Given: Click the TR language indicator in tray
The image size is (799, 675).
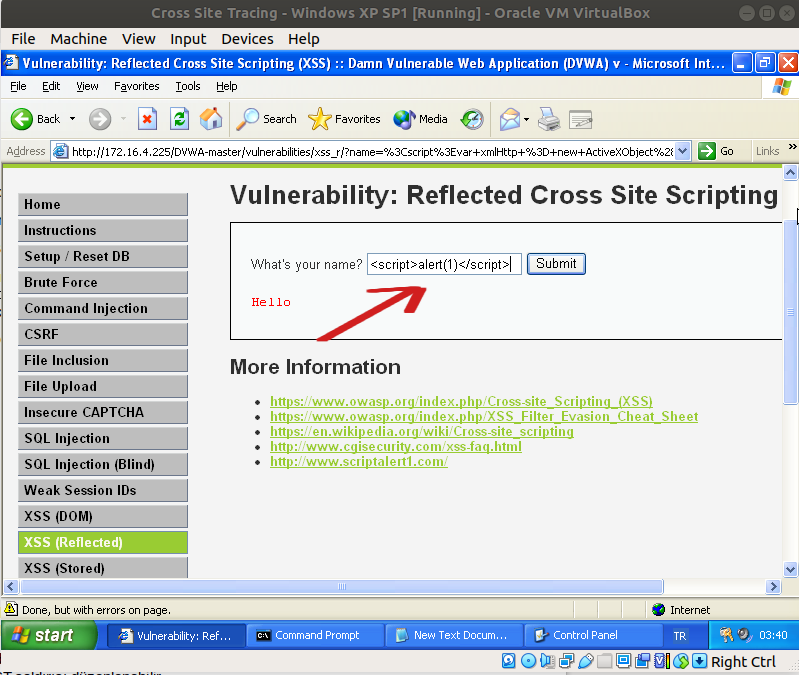Looking at the screenshot, I should pos(680,636).
